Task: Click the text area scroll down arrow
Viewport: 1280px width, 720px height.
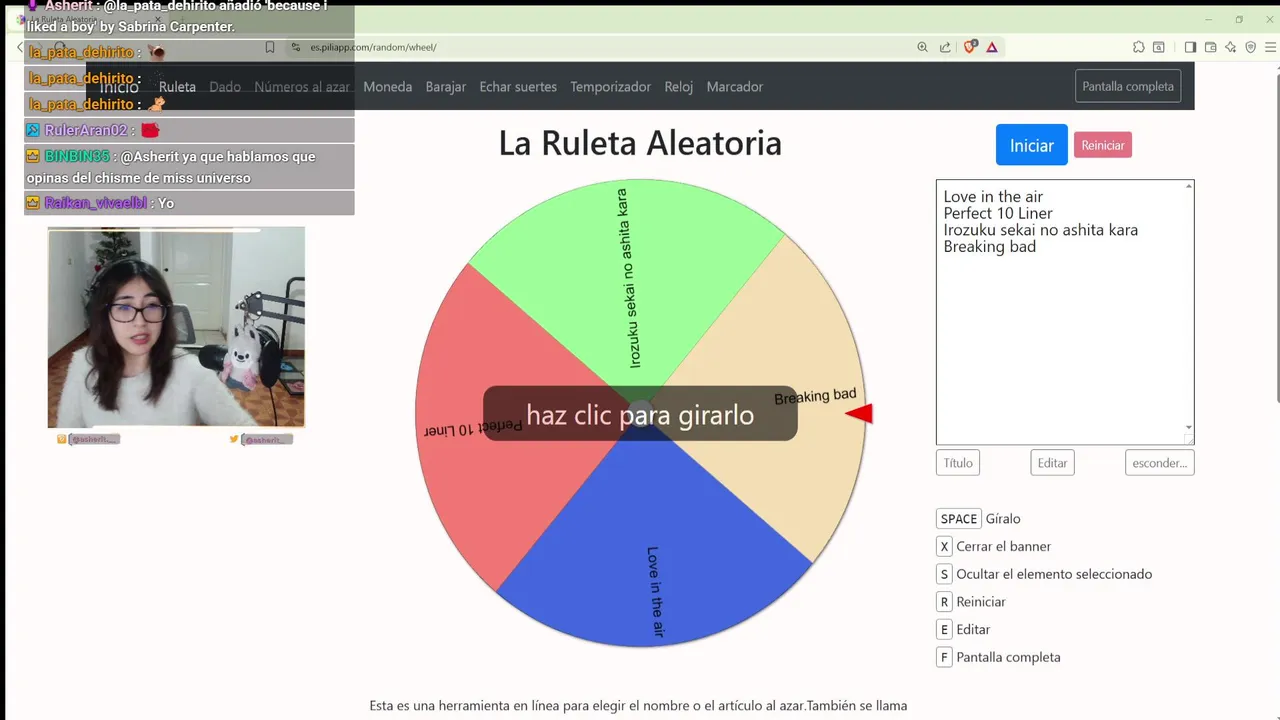Action: coord(1188,427)
